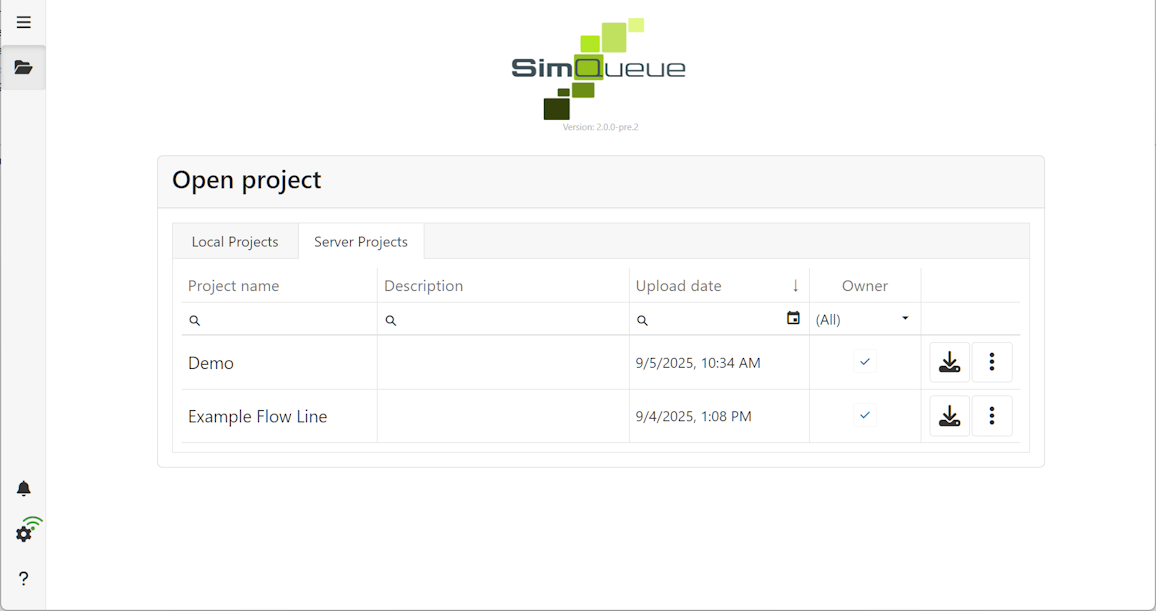Open the kebab menu for Example Flow Line

click(992, 415)
